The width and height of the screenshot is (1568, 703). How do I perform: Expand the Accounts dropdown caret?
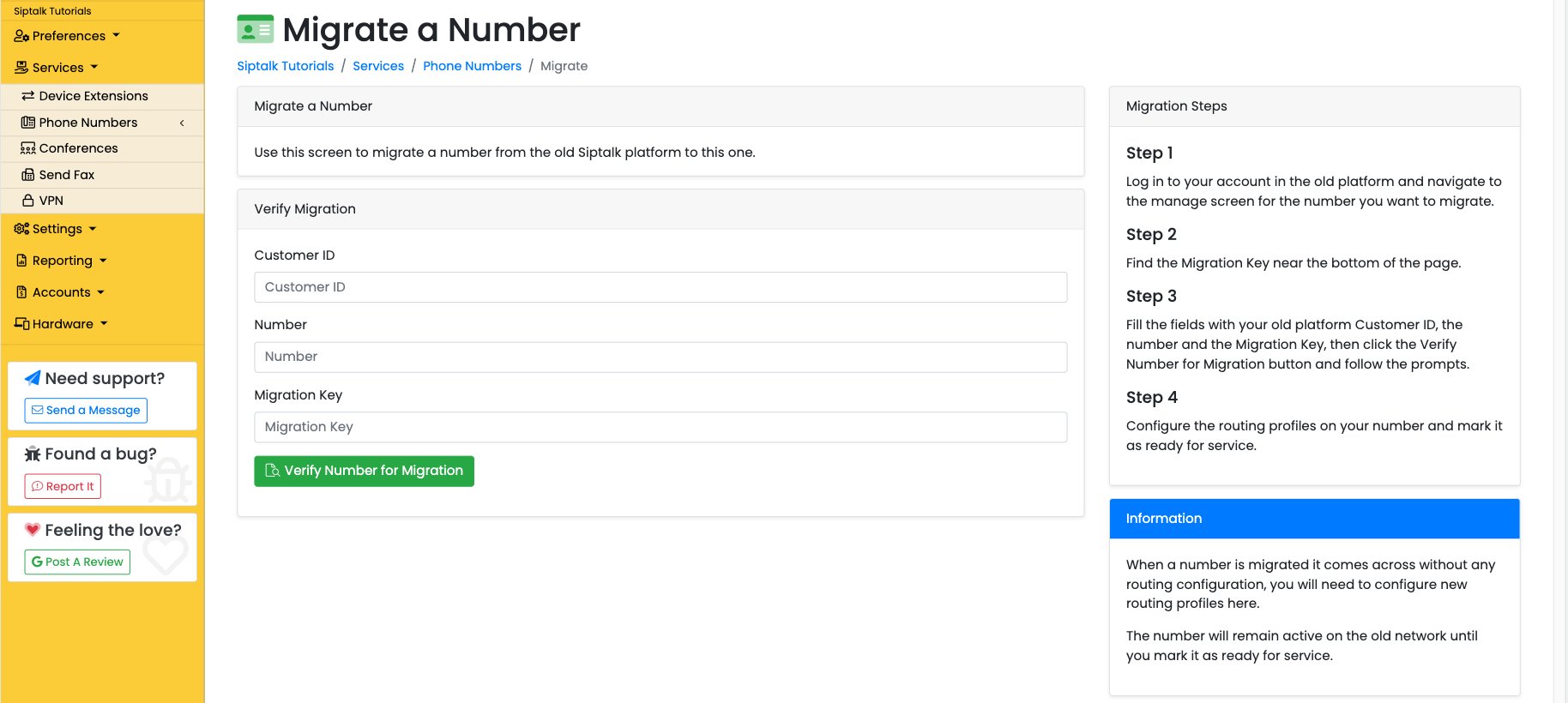click(100, 292)
